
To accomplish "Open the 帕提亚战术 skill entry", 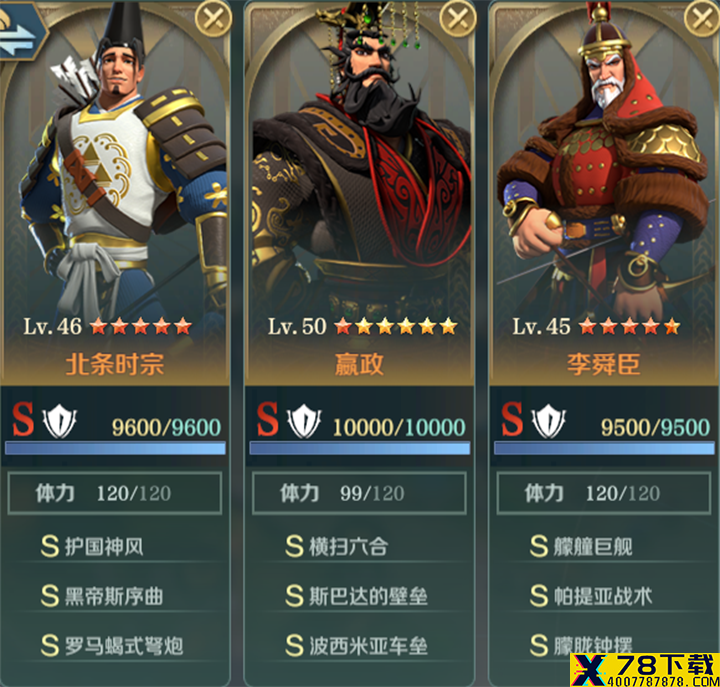I will [591, 596].
